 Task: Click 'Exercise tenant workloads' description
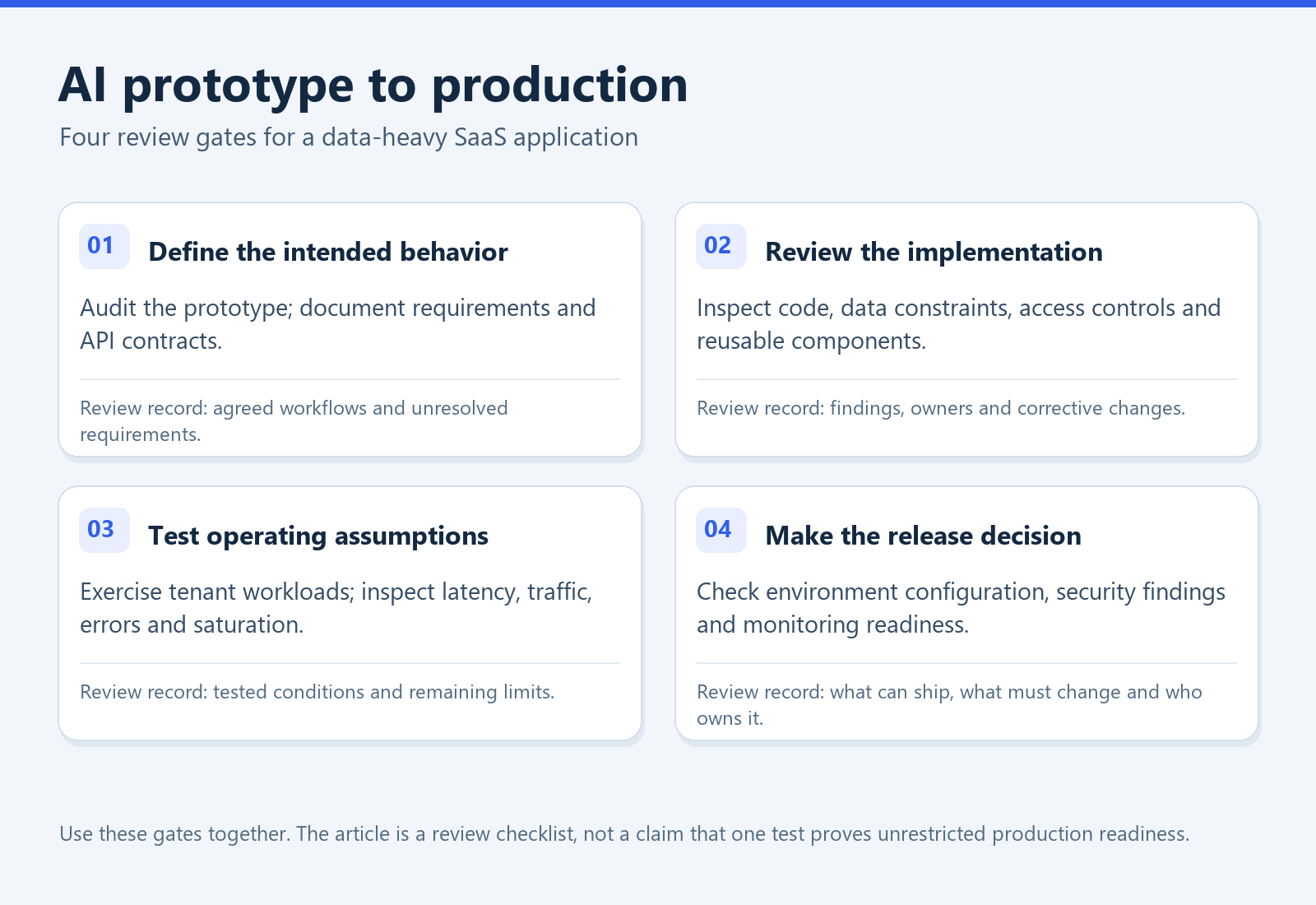pos(336,608)
